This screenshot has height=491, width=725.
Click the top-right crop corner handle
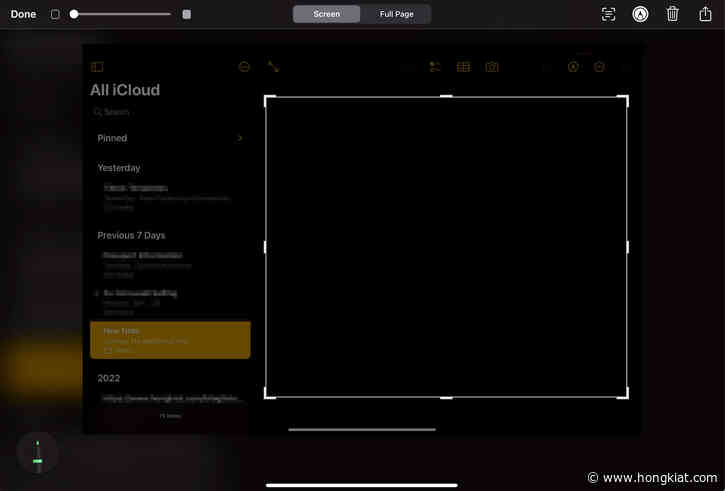[x=624, y=100]
